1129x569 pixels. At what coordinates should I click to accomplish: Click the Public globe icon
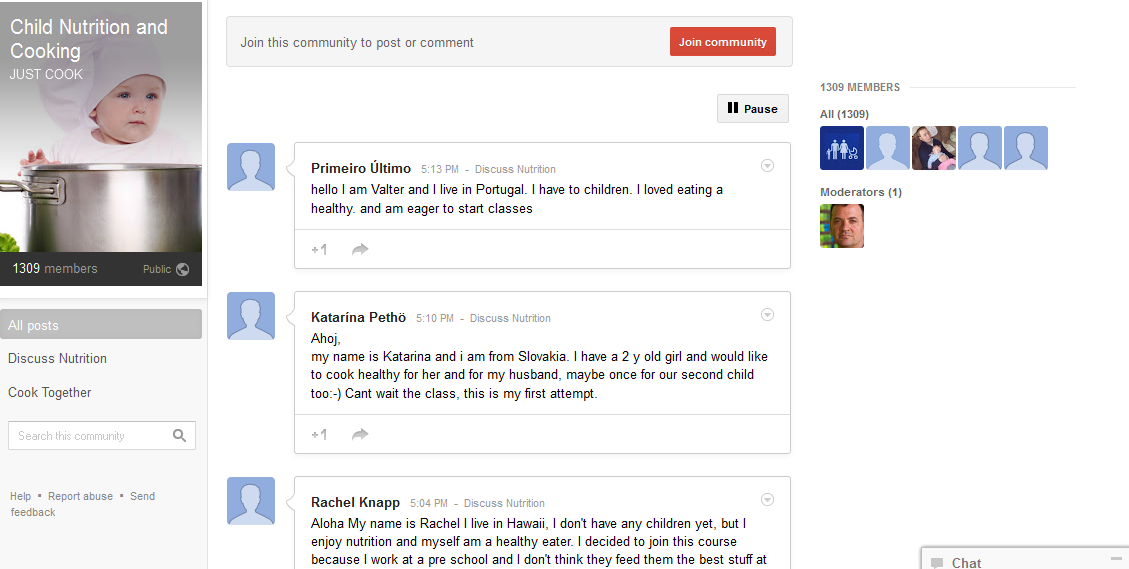point(182,269)
